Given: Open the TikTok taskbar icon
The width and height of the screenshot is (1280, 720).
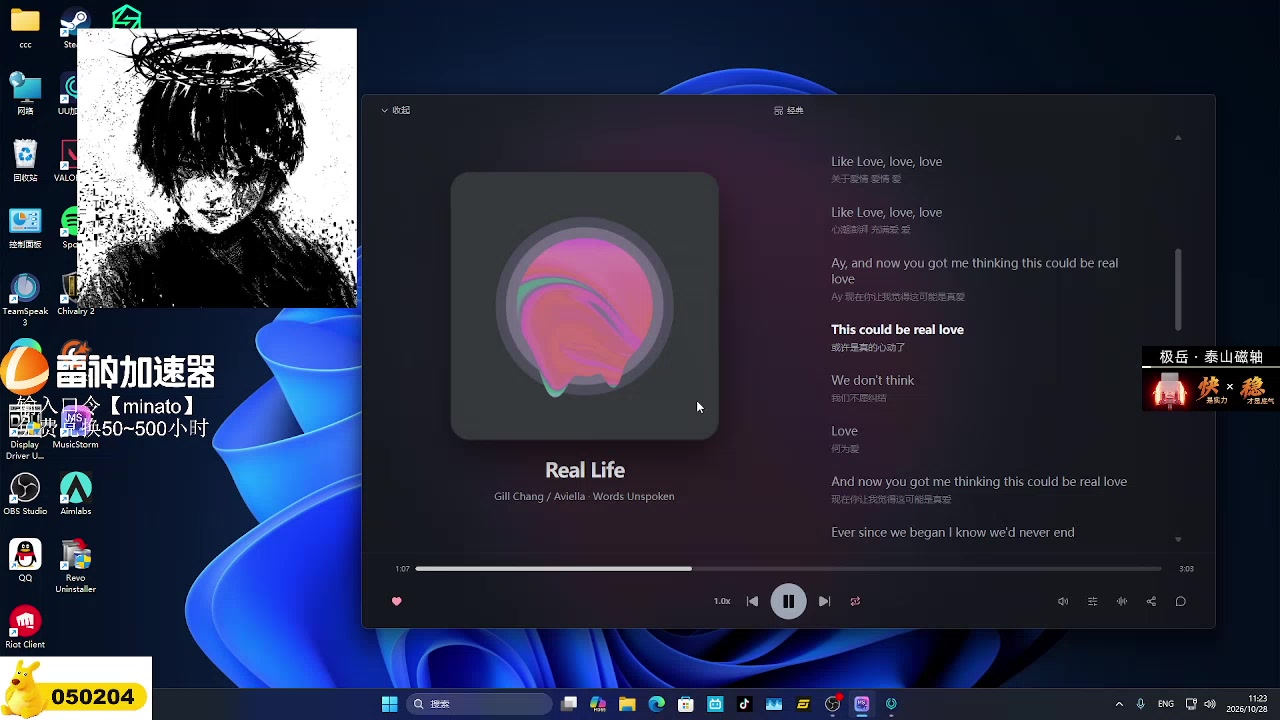Looking at the screenshot, I should click(744, 704).
